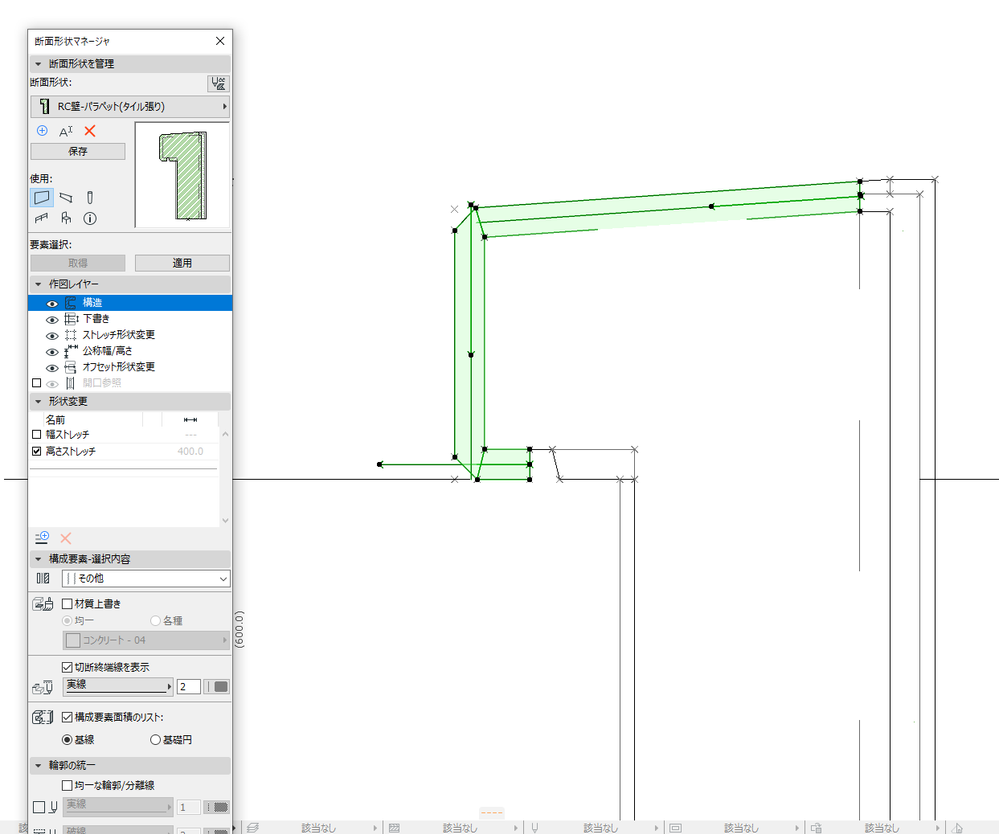Viewport: 999px width, 834px height.
Task: Uncheck the 高さストレッチ checkbox
Action: (x=36, y=451)
